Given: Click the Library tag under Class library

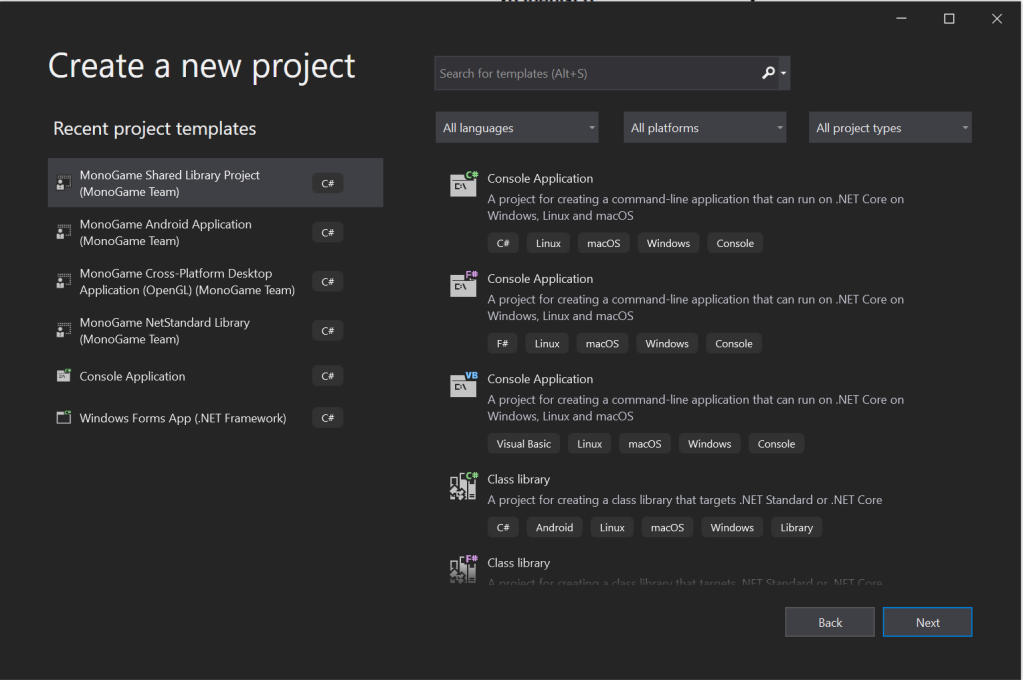Looking at the screenshot, I should (797, 527).
